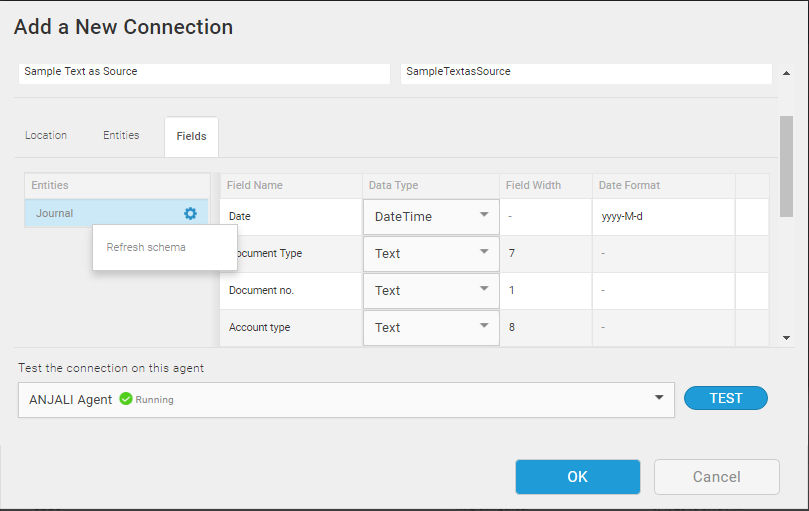Open Data Type dropdown for Document no.
Image resolution: width=809 pixels, height=511 pixels.
pyautogui.click(x=431, y=290)
